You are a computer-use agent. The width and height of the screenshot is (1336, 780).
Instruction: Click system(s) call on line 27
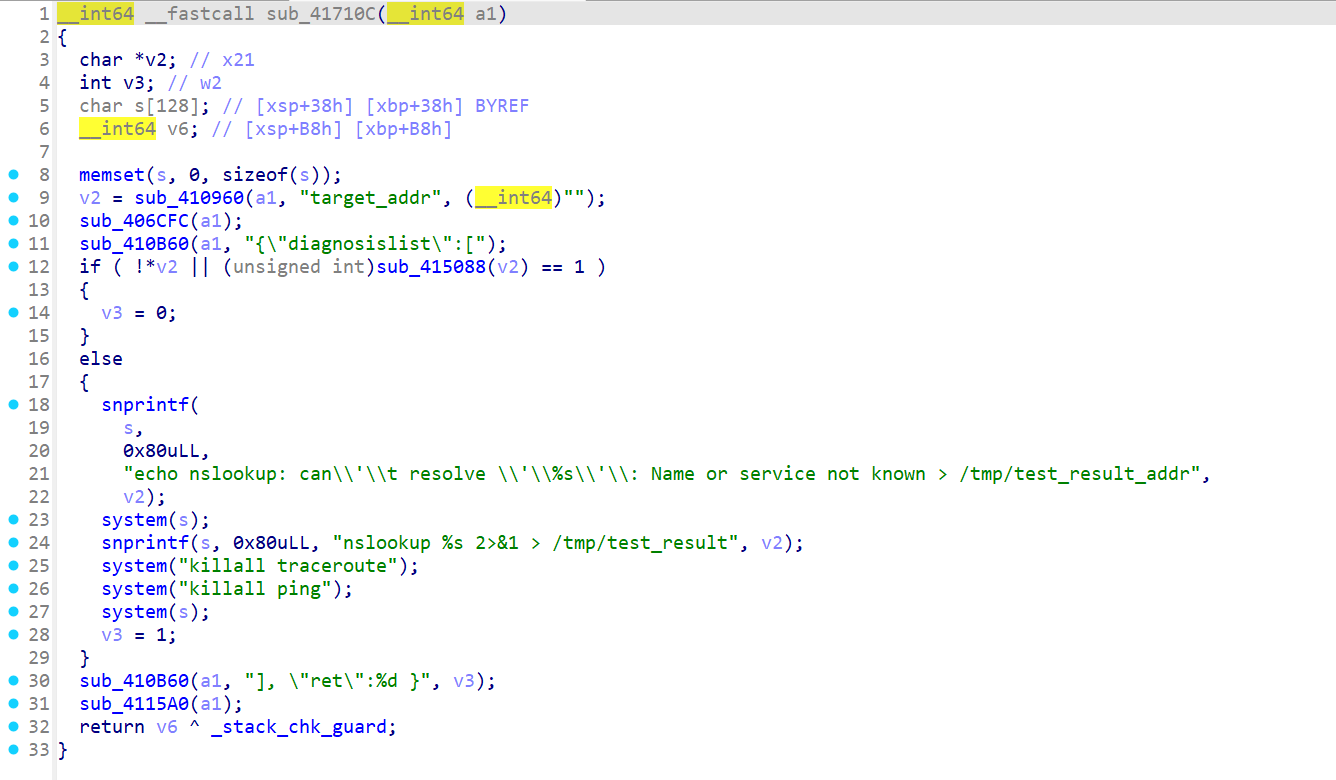point(155,612)
